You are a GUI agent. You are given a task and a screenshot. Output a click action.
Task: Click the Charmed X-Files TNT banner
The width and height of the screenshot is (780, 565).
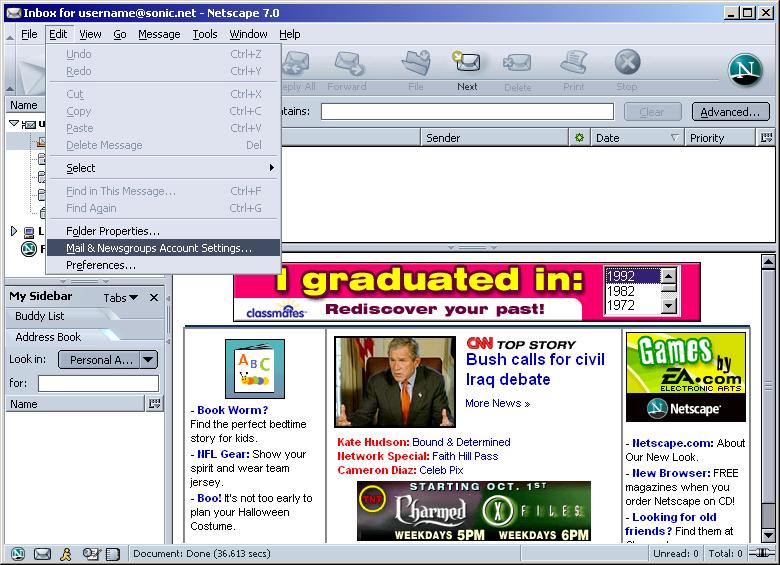click(474, 511)
